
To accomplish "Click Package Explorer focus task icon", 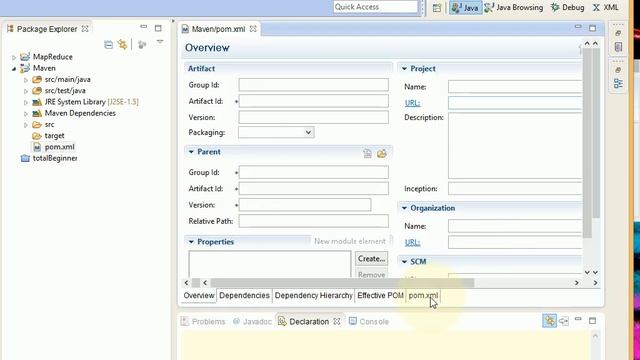I will click(x=142, y=44).
